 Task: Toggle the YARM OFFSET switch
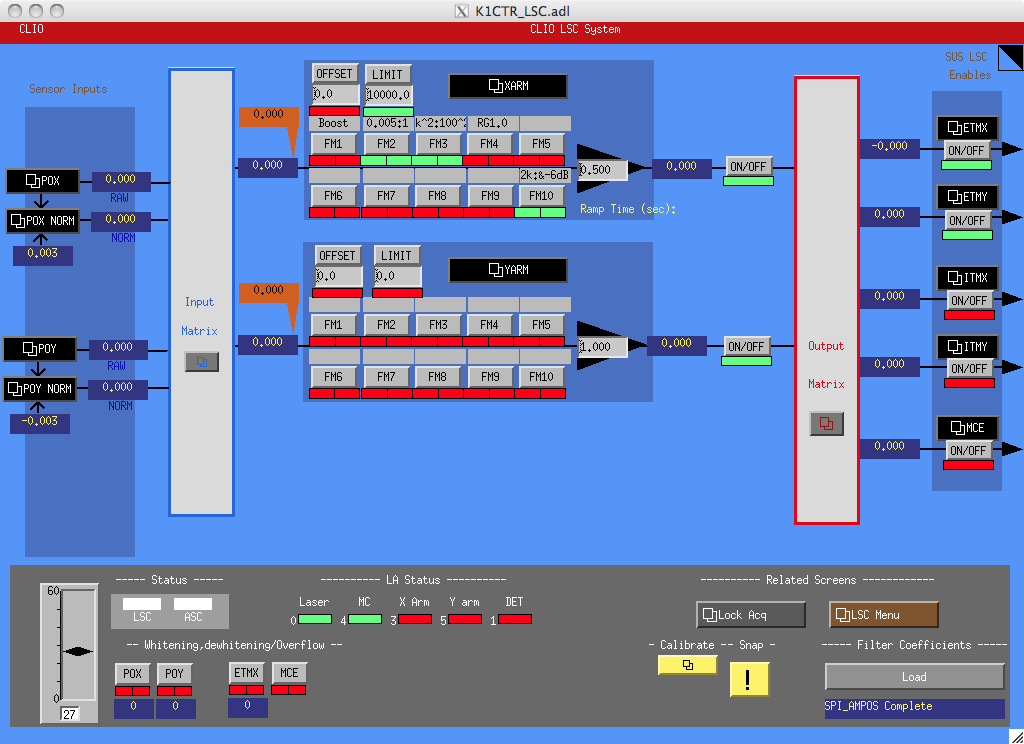coord(338,255)
